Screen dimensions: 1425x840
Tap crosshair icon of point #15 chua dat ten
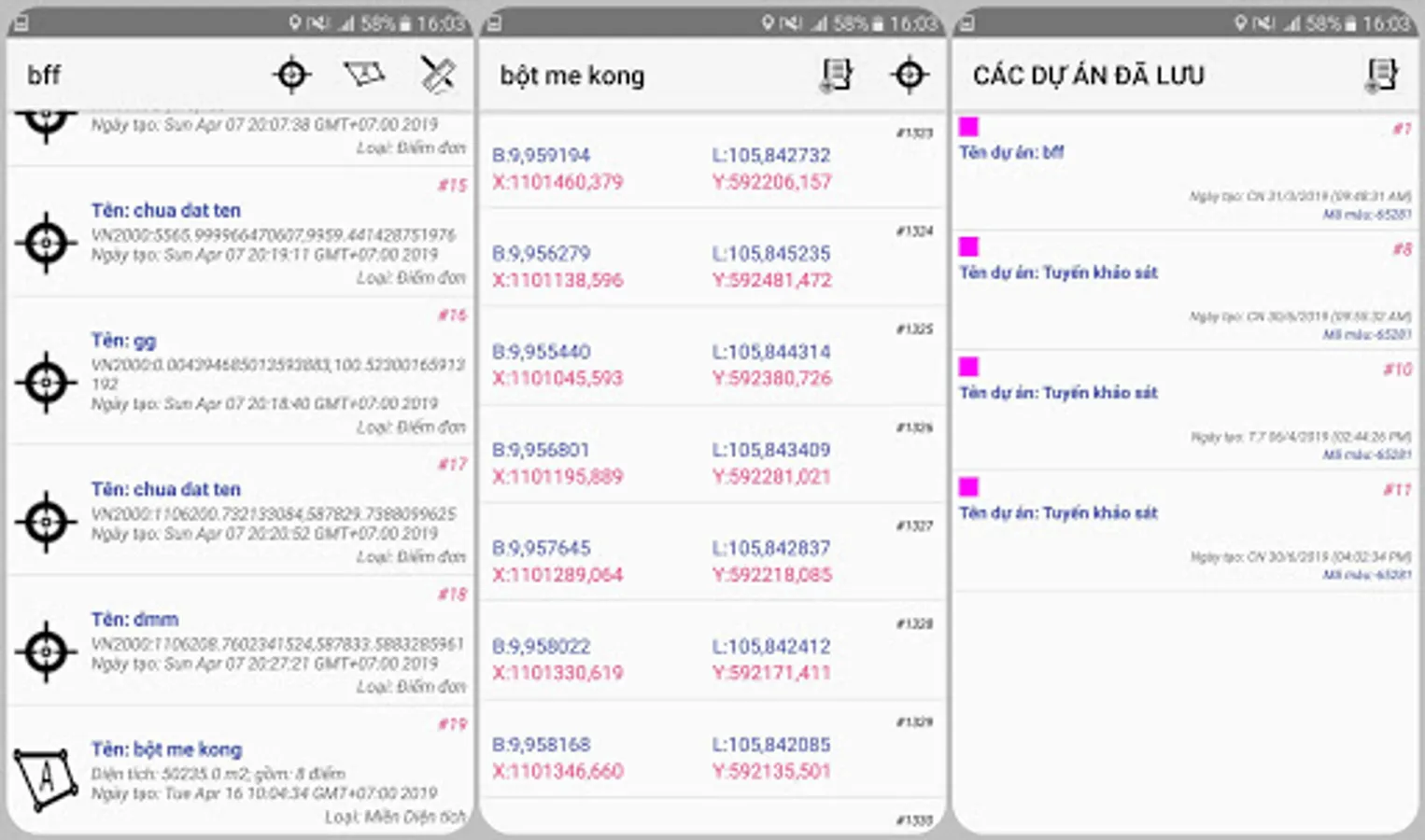pos(46,244)
